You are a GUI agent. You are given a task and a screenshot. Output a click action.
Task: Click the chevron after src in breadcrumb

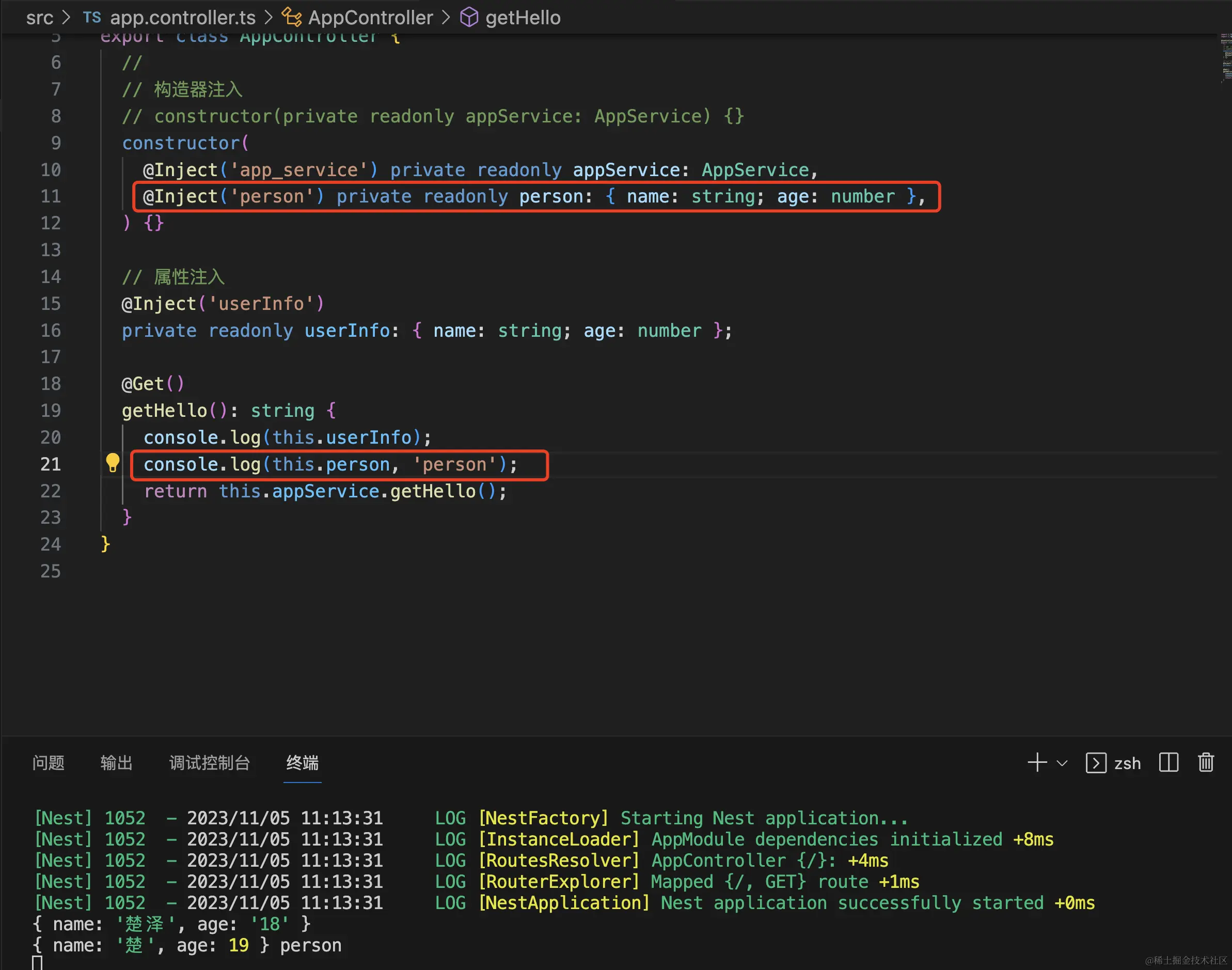pyautogui.click(x=67, y=17)
